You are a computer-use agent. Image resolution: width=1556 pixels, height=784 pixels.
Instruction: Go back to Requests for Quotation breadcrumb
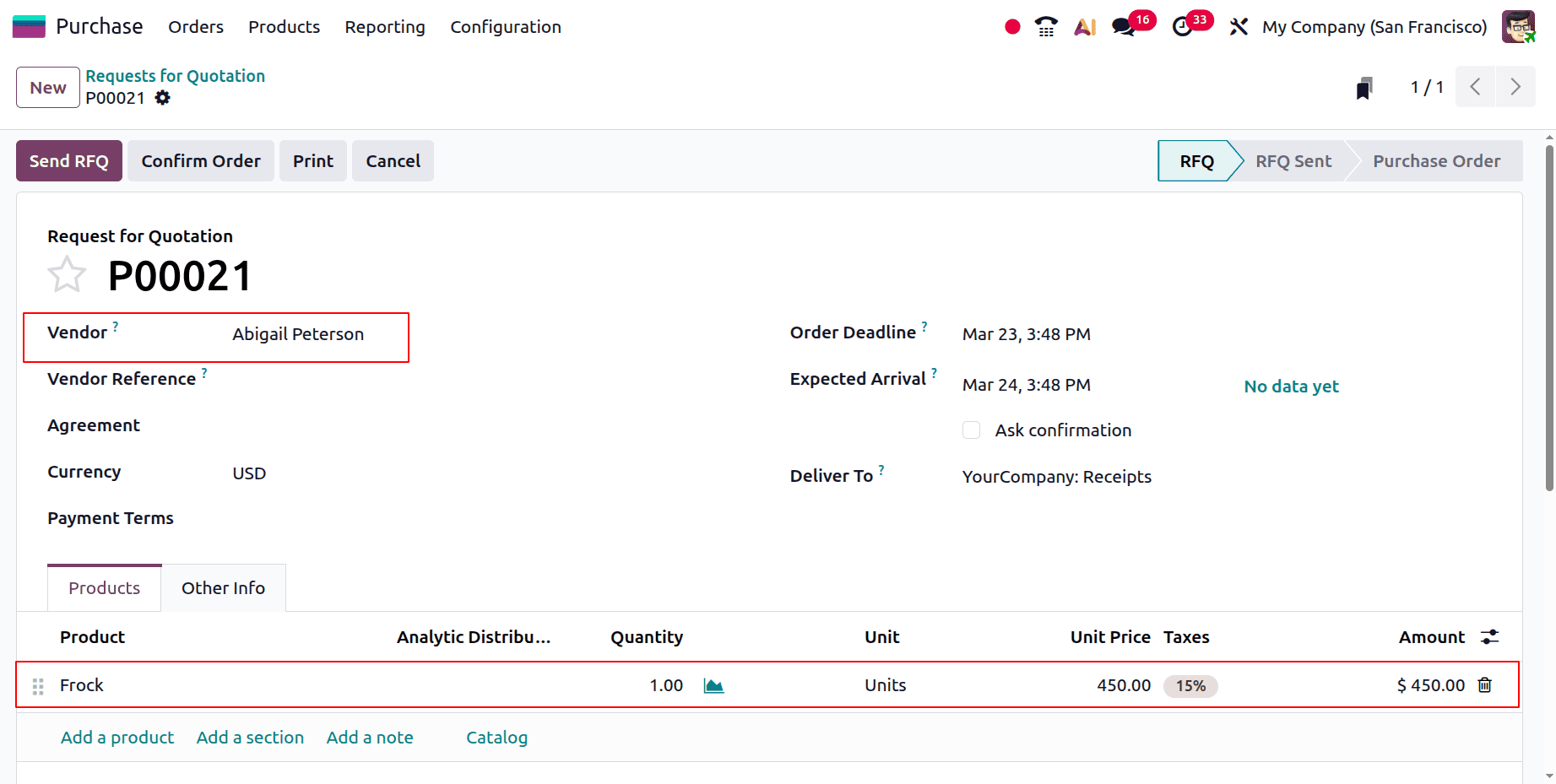(x=176, y=76)
